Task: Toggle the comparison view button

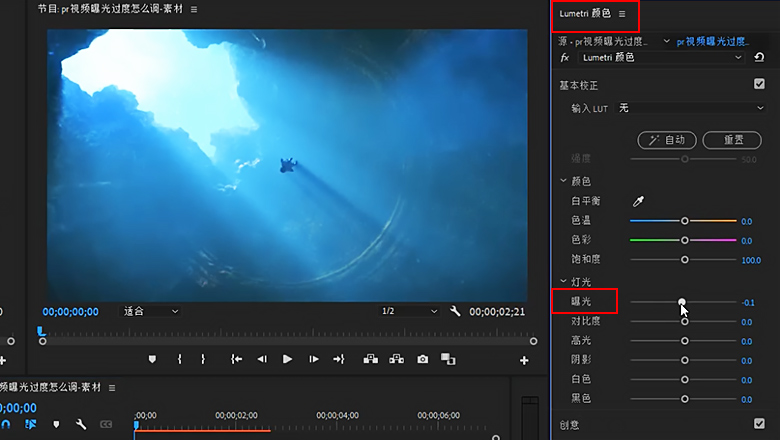Action: pos(448,359)
